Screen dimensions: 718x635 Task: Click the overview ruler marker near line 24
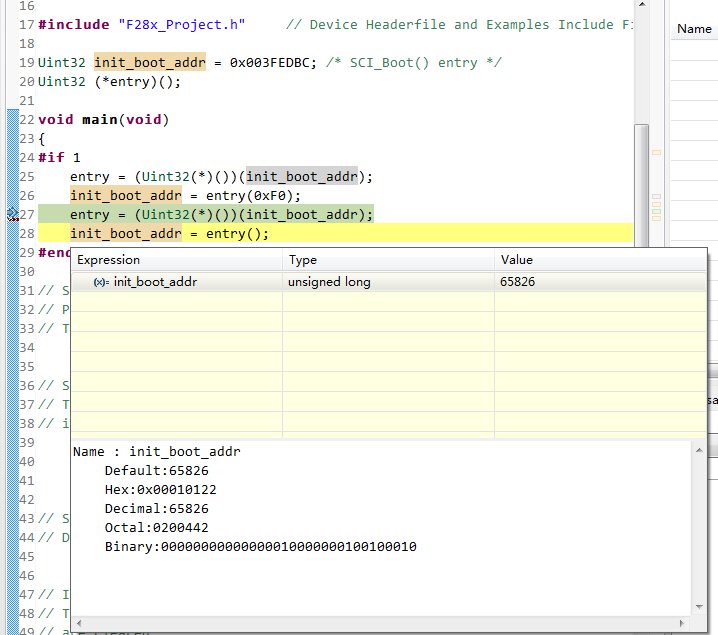pyautogui.click(x=656, y=152)
